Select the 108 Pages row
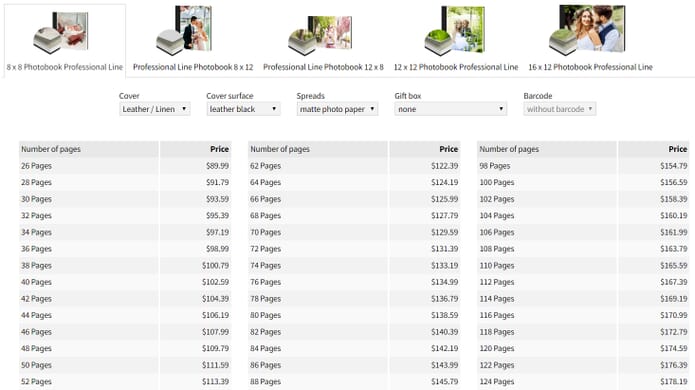This screenshot has height=390, width=695. tap(583, 249)
